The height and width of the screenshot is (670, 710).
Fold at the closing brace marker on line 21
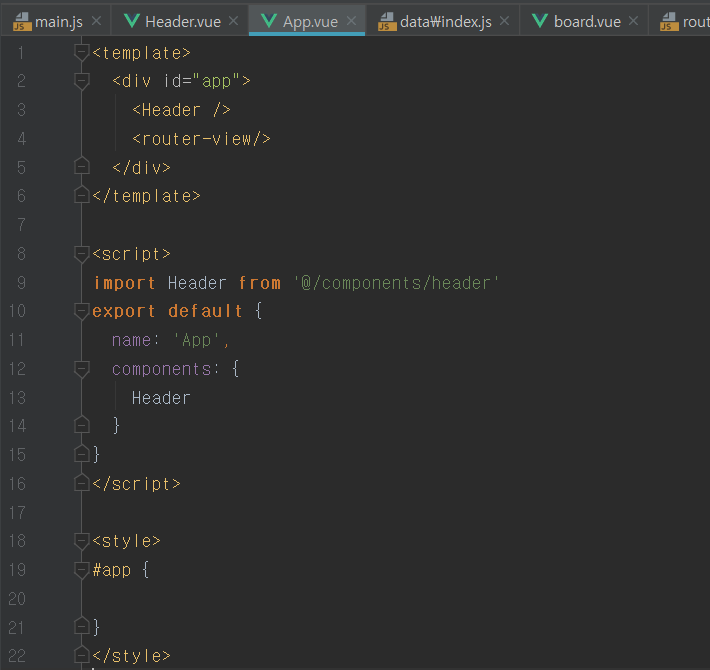[x=82, y=626]
